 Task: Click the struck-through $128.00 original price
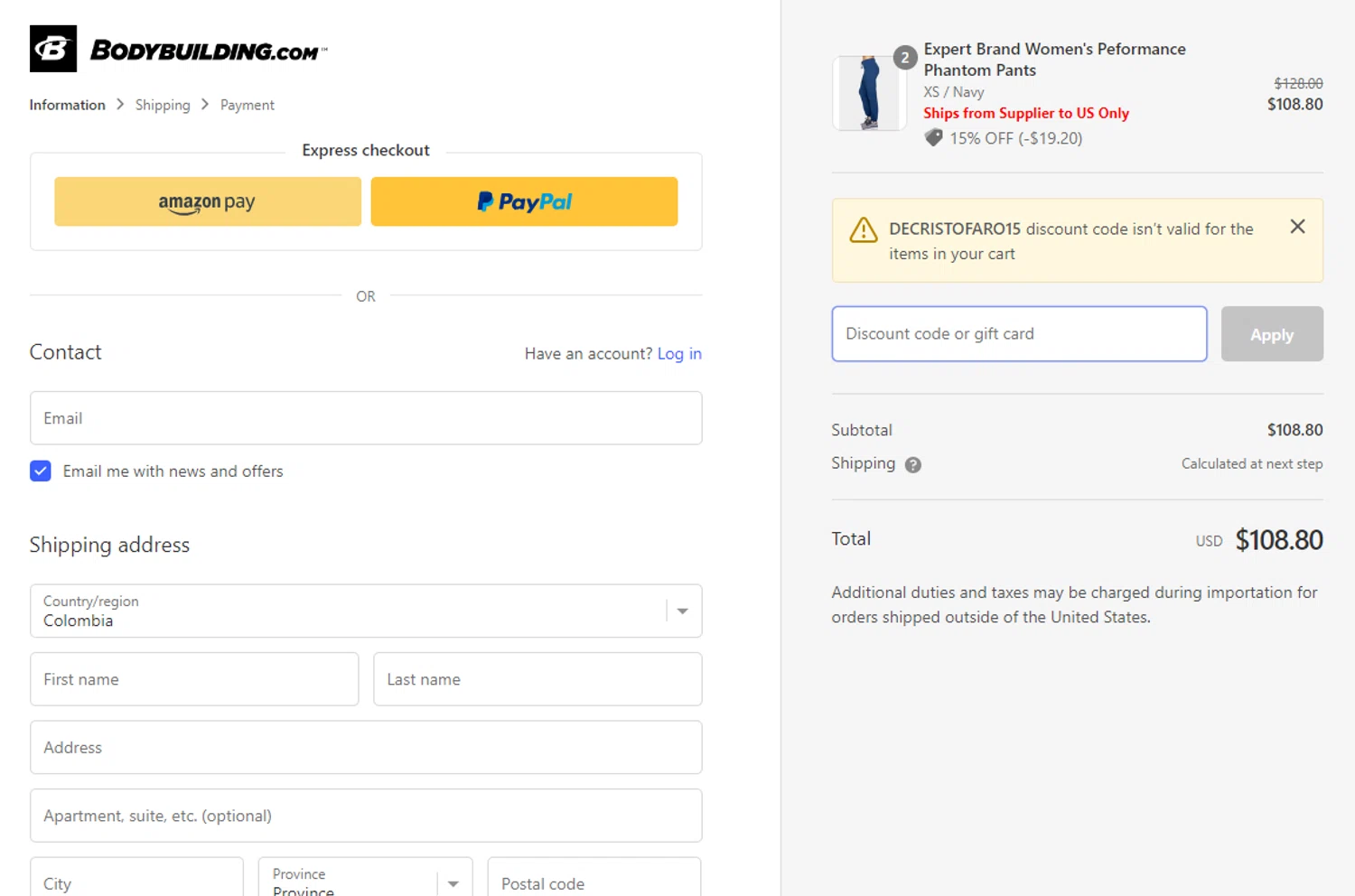(x=1298, y=83)
